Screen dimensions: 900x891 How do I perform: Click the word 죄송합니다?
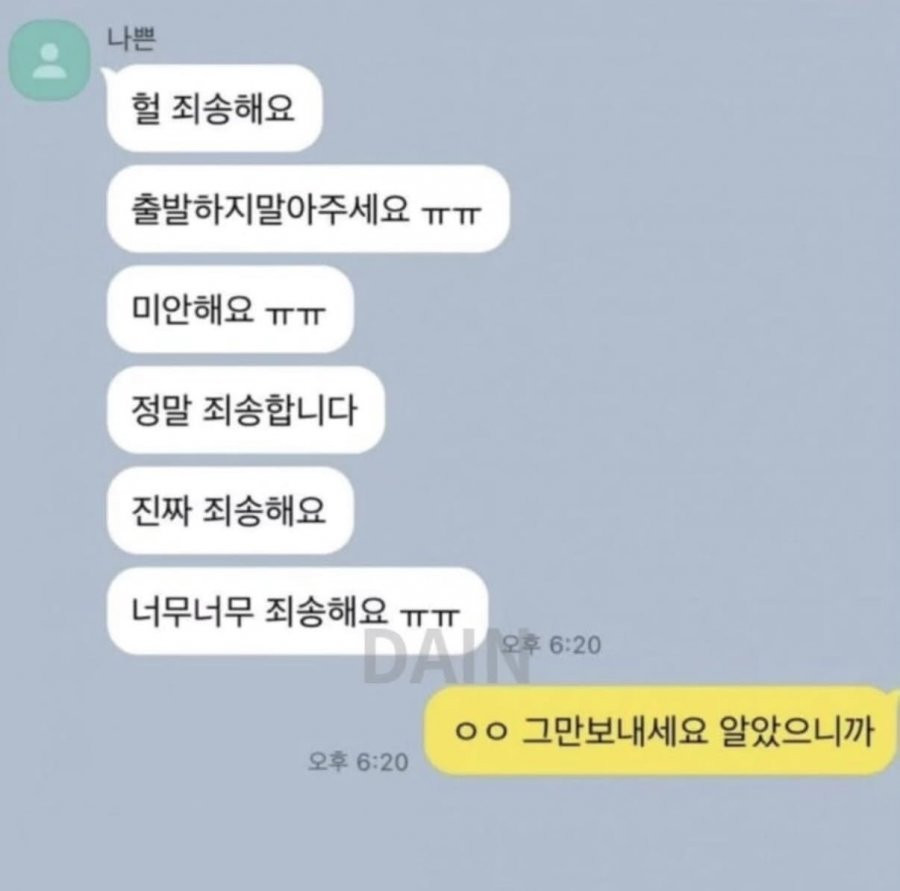(x=280, y=410)
